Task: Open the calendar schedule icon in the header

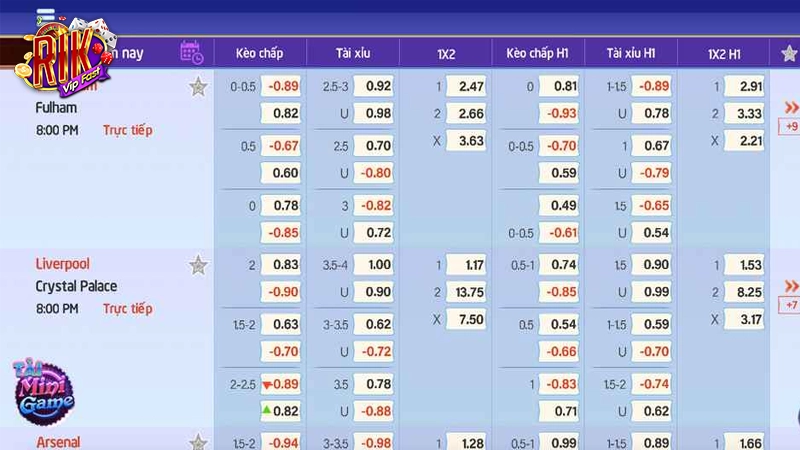Action: point(192,53)
